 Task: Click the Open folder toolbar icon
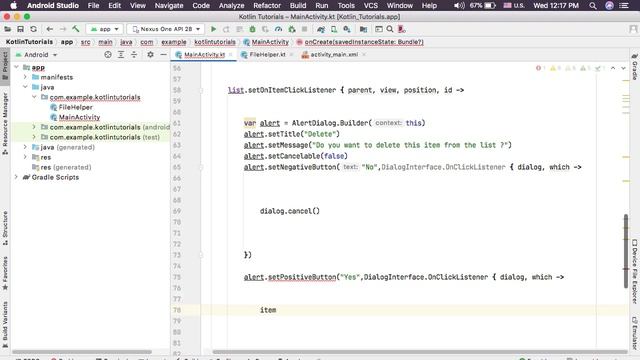(x=7, y=29)
